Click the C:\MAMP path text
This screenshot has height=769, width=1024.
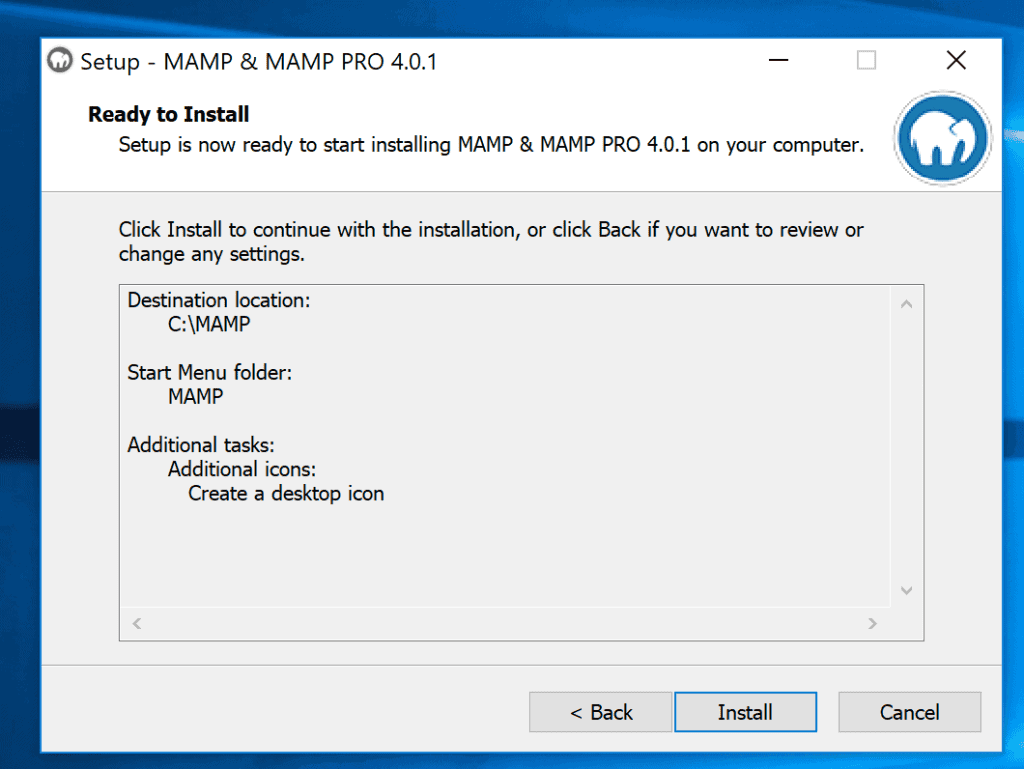[x=210, y=324]
